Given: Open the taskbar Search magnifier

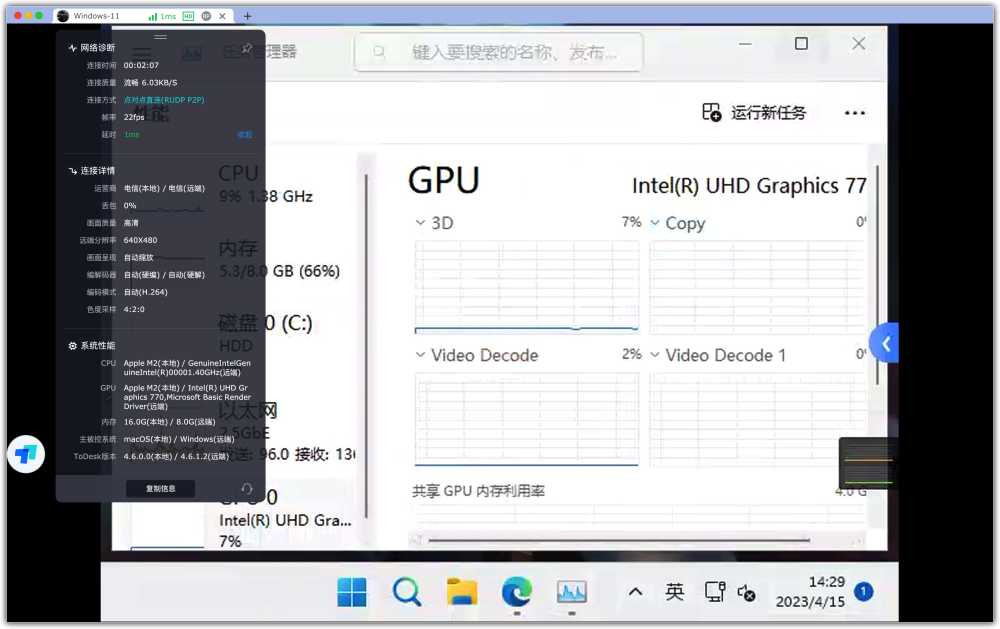Looking at the screenshot, I should point(407,593).
